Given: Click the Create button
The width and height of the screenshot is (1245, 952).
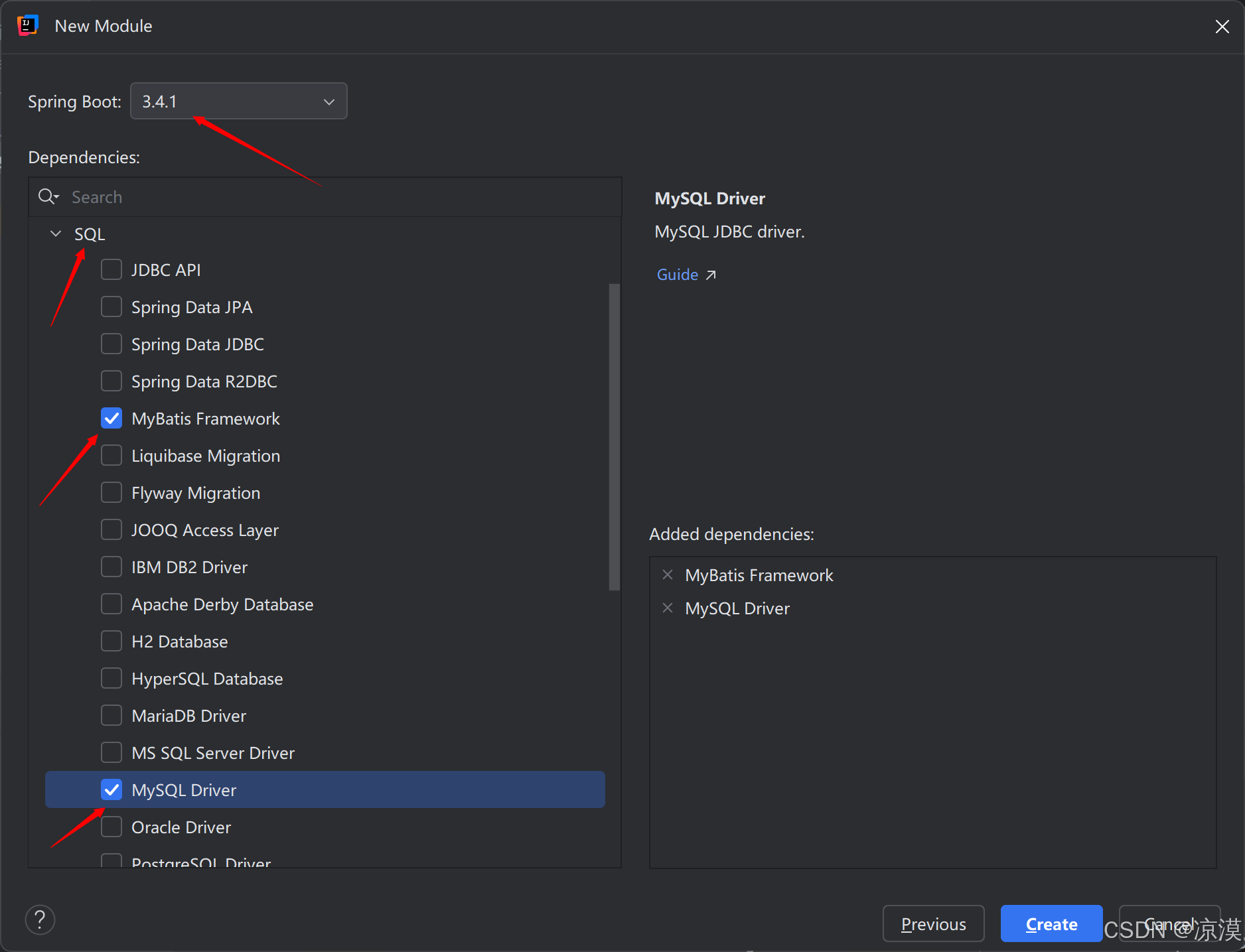Looking at the screenshot, I should click(x=1051, y=923).
